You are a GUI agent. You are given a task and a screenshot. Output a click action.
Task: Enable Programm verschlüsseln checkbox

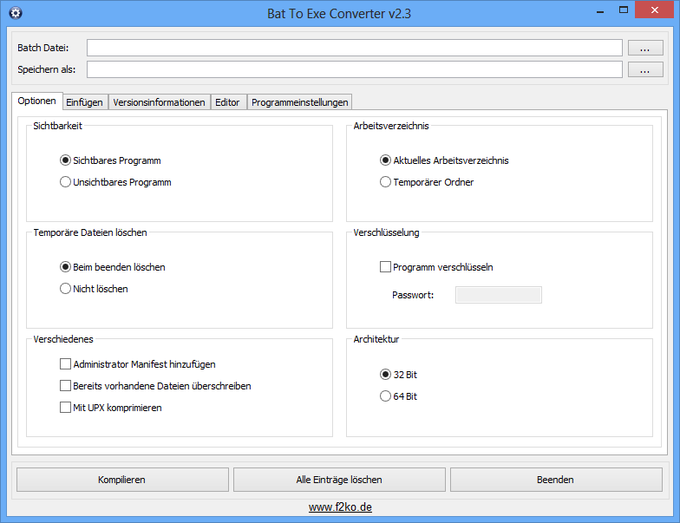(x=436, y=267)
